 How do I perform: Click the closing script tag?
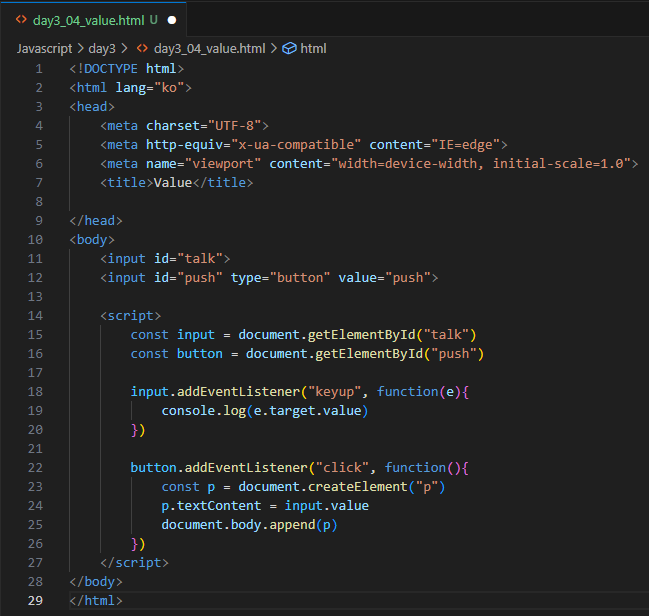(135, 563)
